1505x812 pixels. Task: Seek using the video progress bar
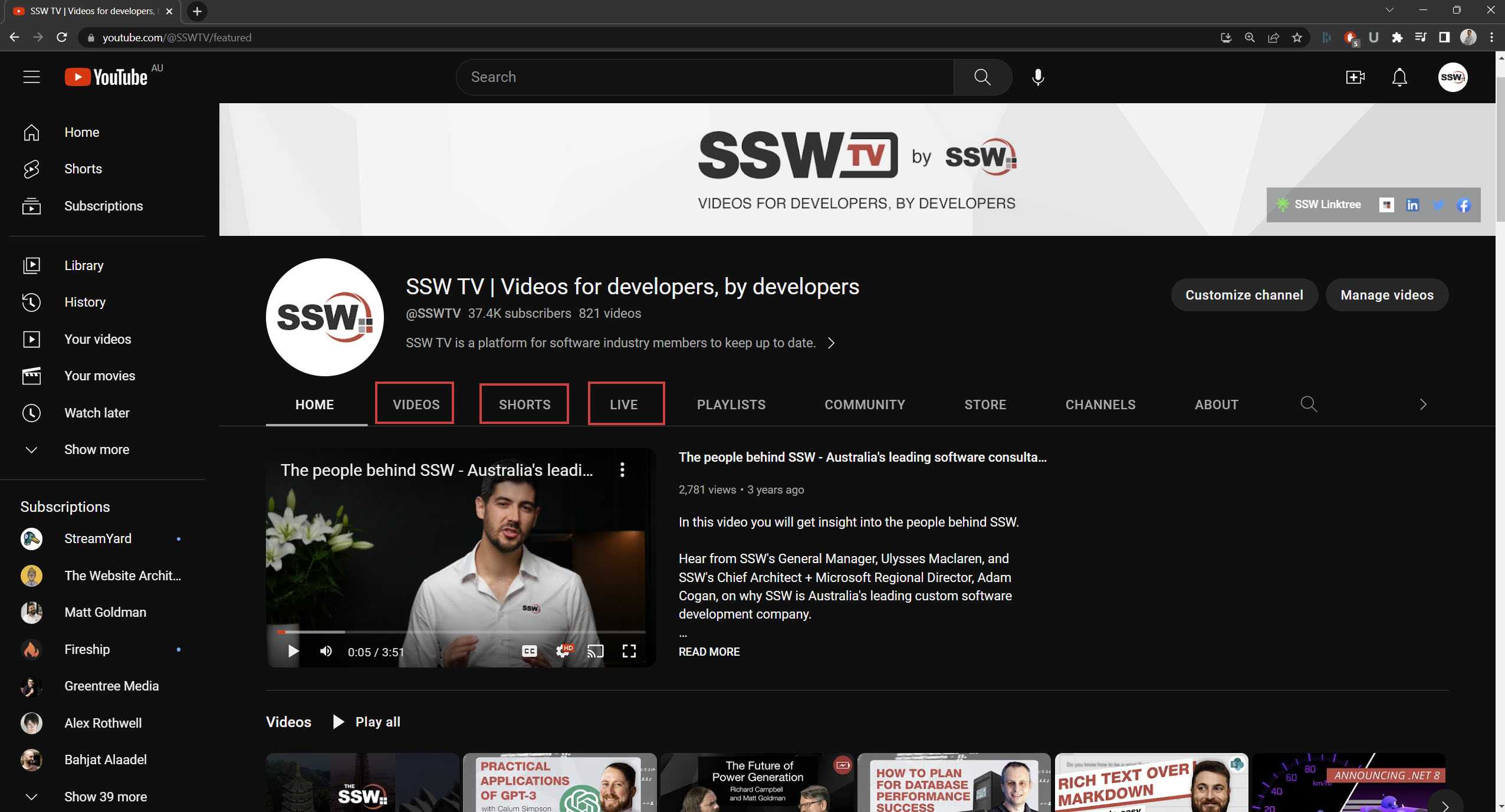point(460,632)
